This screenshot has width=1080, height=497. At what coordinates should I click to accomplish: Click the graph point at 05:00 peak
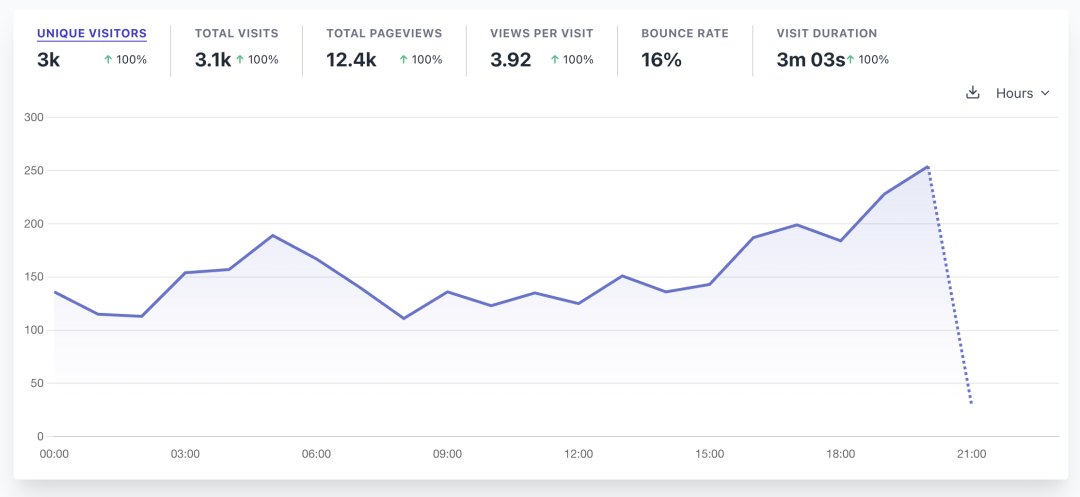pos(273,235)
